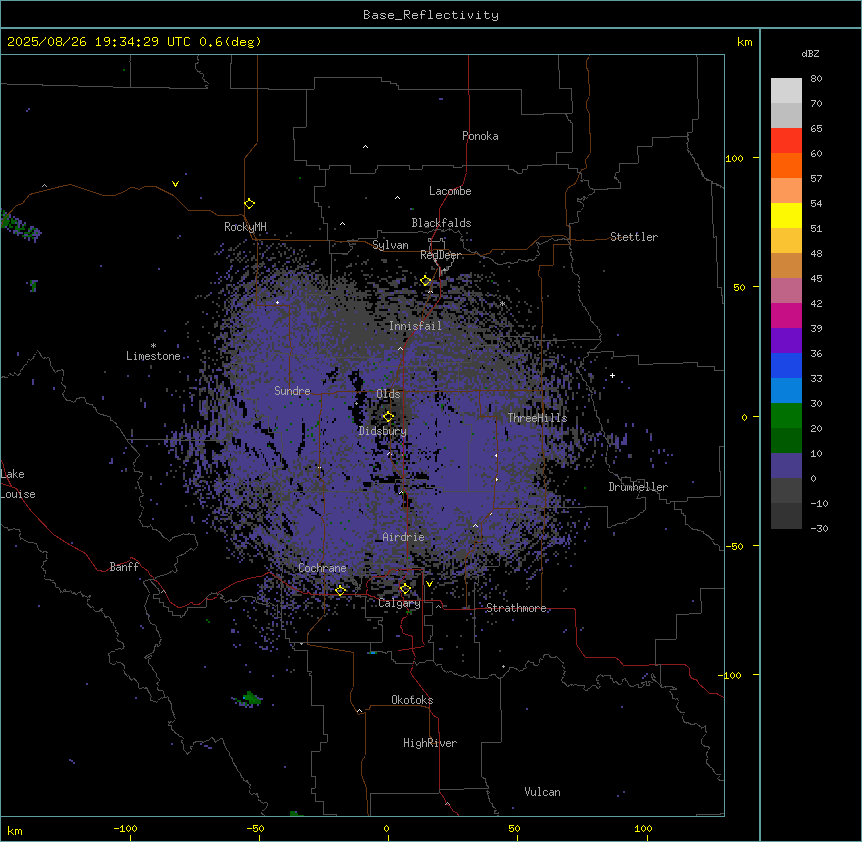This screenshot has height=842, width=862.
Task: Click the Sundre town label
Action: [x=292, y=391]
